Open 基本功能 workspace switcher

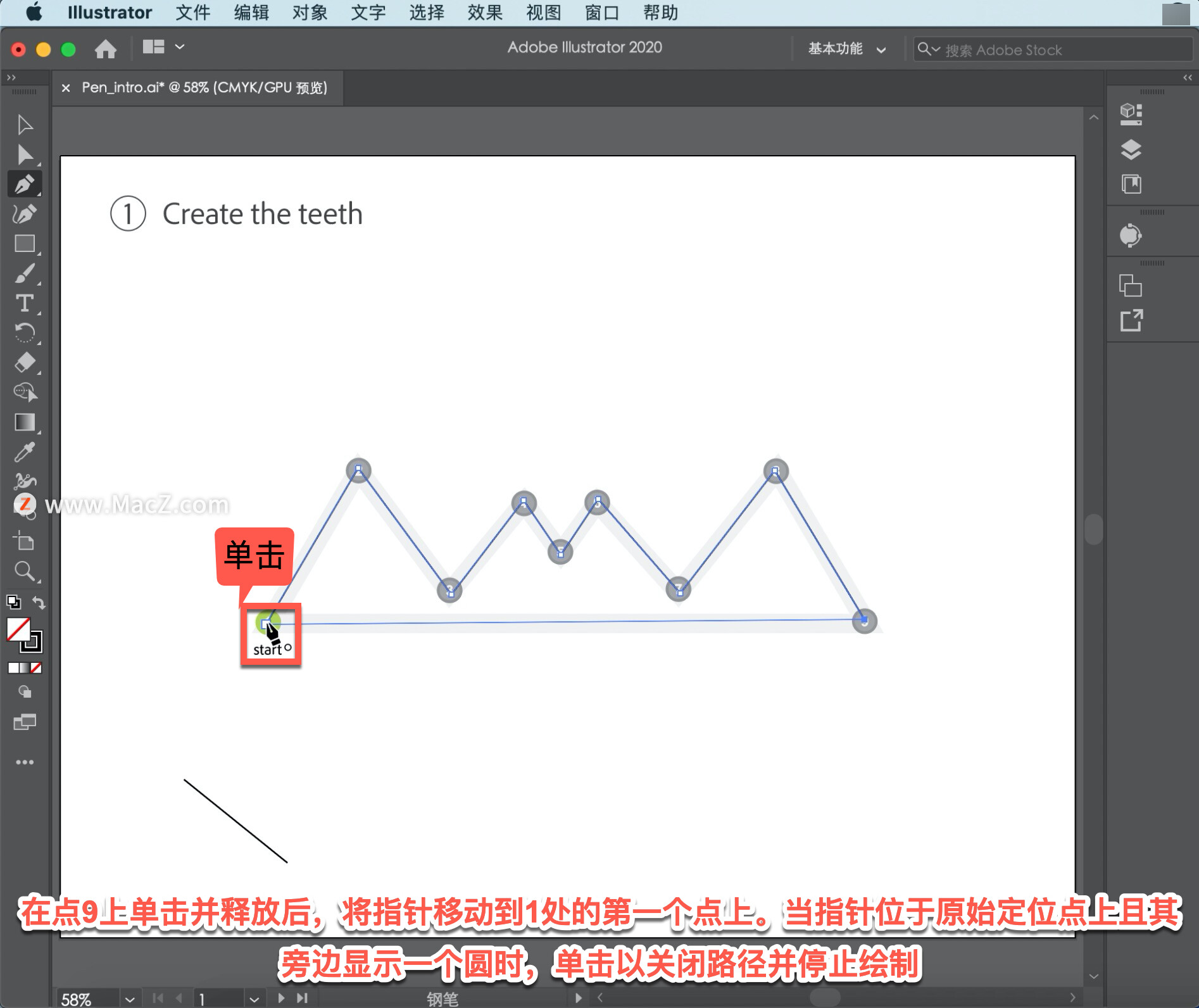(x=846, y=49)
